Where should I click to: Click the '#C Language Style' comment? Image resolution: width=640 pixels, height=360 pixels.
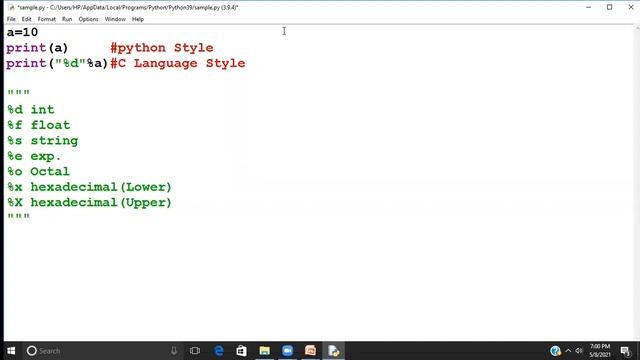pyautogui.click(x=178, y=63)
